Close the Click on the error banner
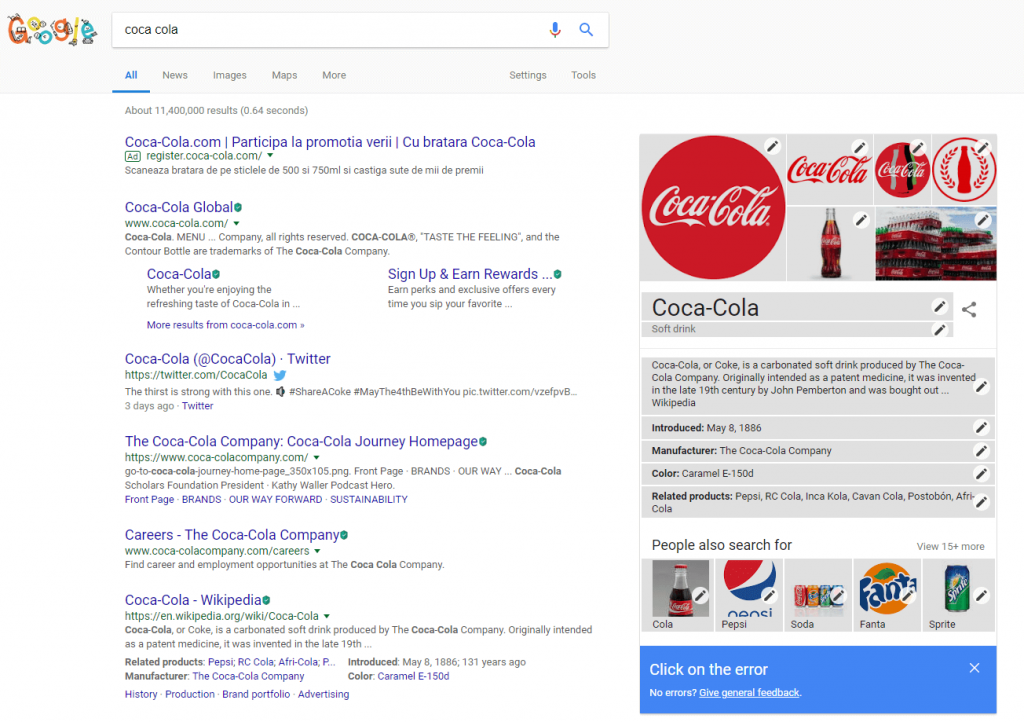 coord(974,668)
